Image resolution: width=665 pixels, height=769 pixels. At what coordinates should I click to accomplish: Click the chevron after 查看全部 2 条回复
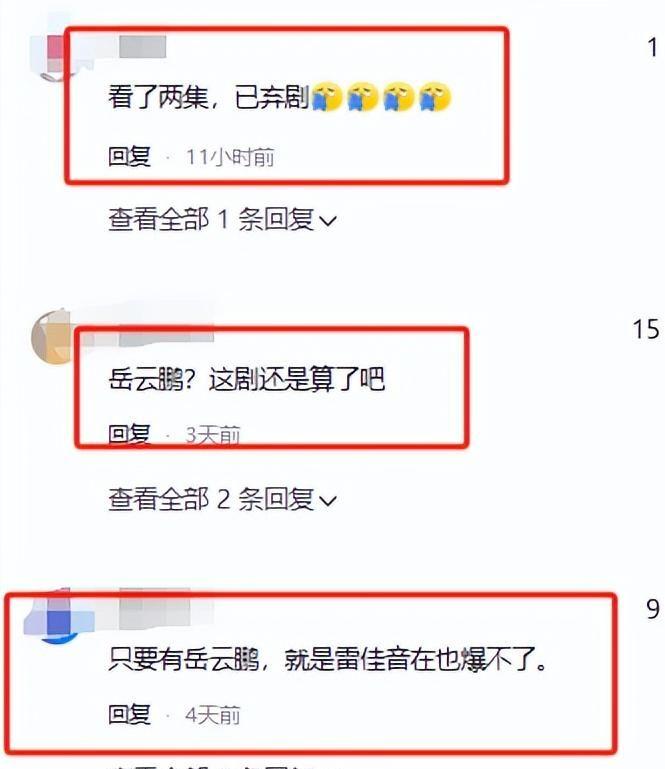click(x=328, y=501)
